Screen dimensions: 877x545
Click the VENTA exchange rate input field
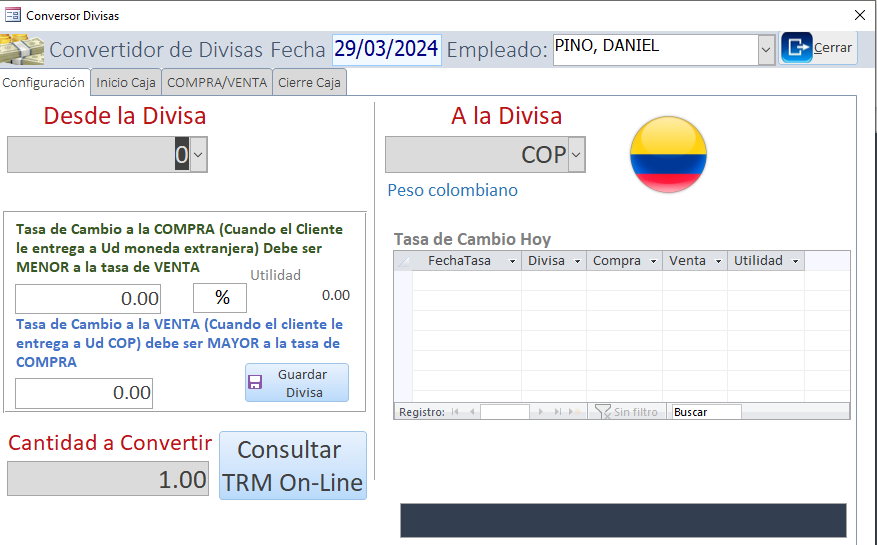[x=84, y=393]
